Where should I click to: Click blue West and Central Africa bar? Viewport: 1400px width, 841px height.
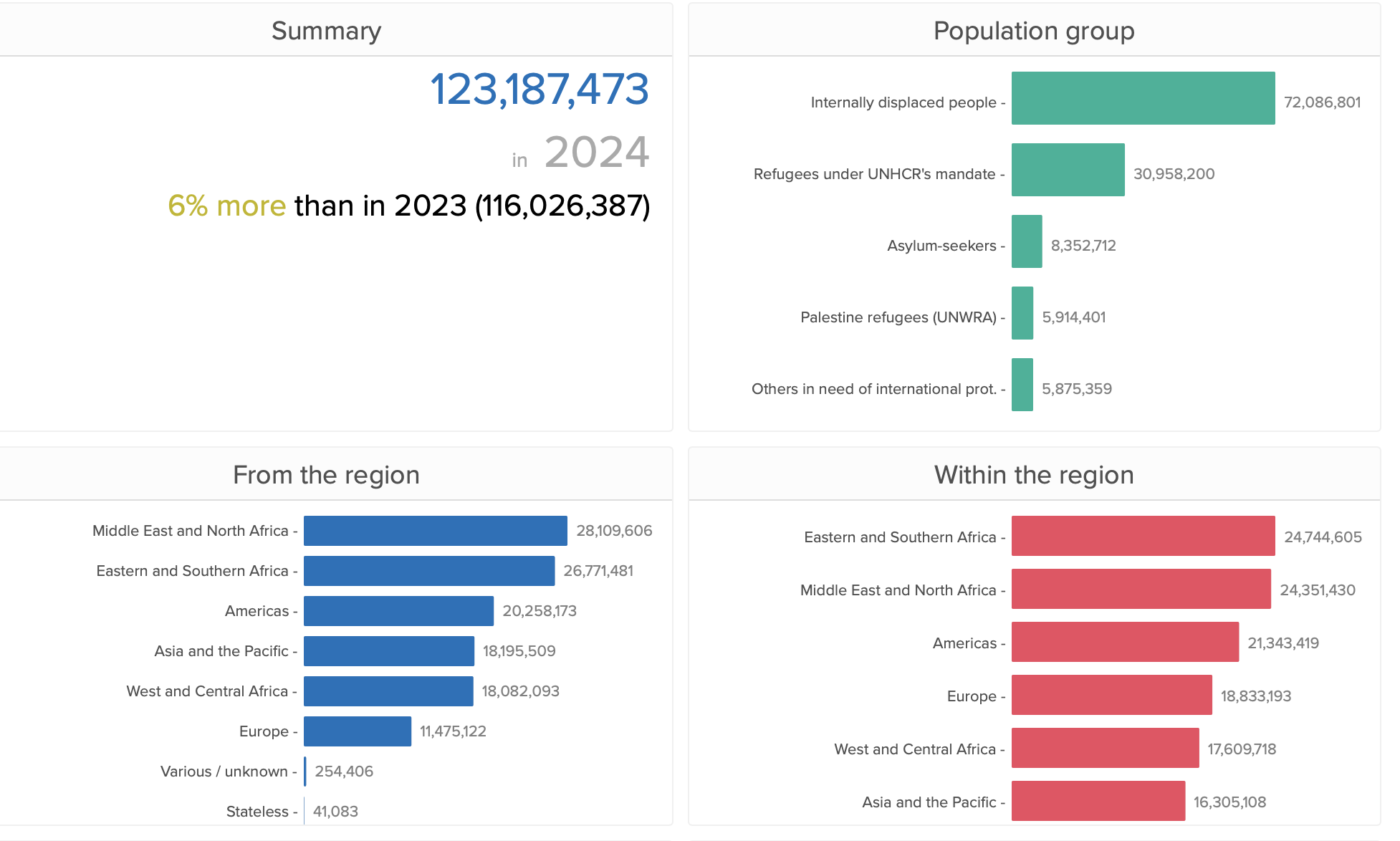pyautogui.click(x=388, y=691)
